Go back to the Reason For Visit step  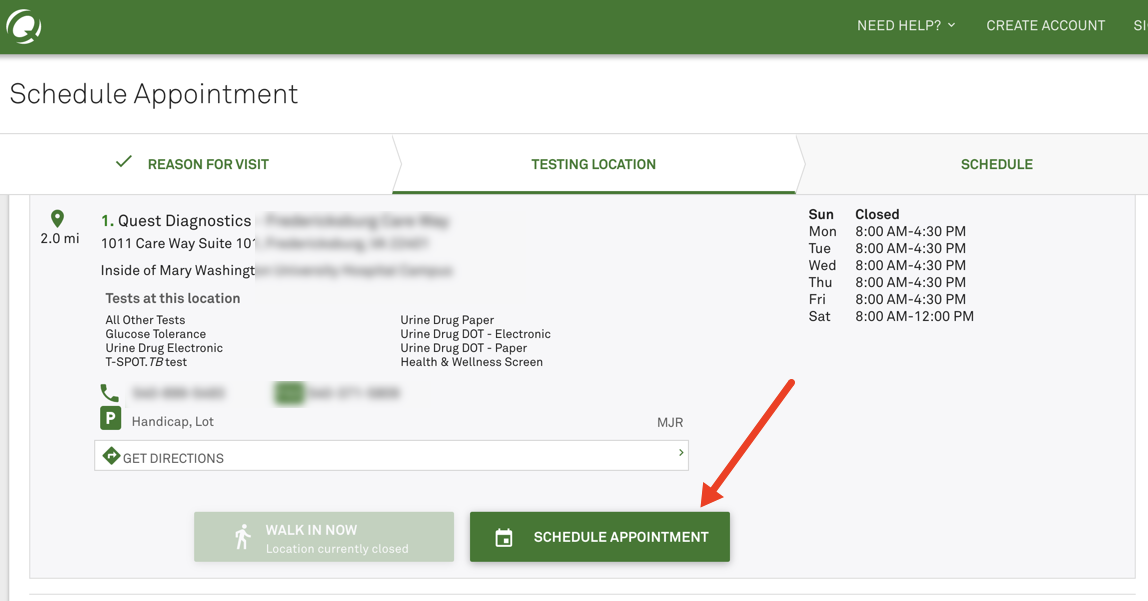[x=208, y=164]
